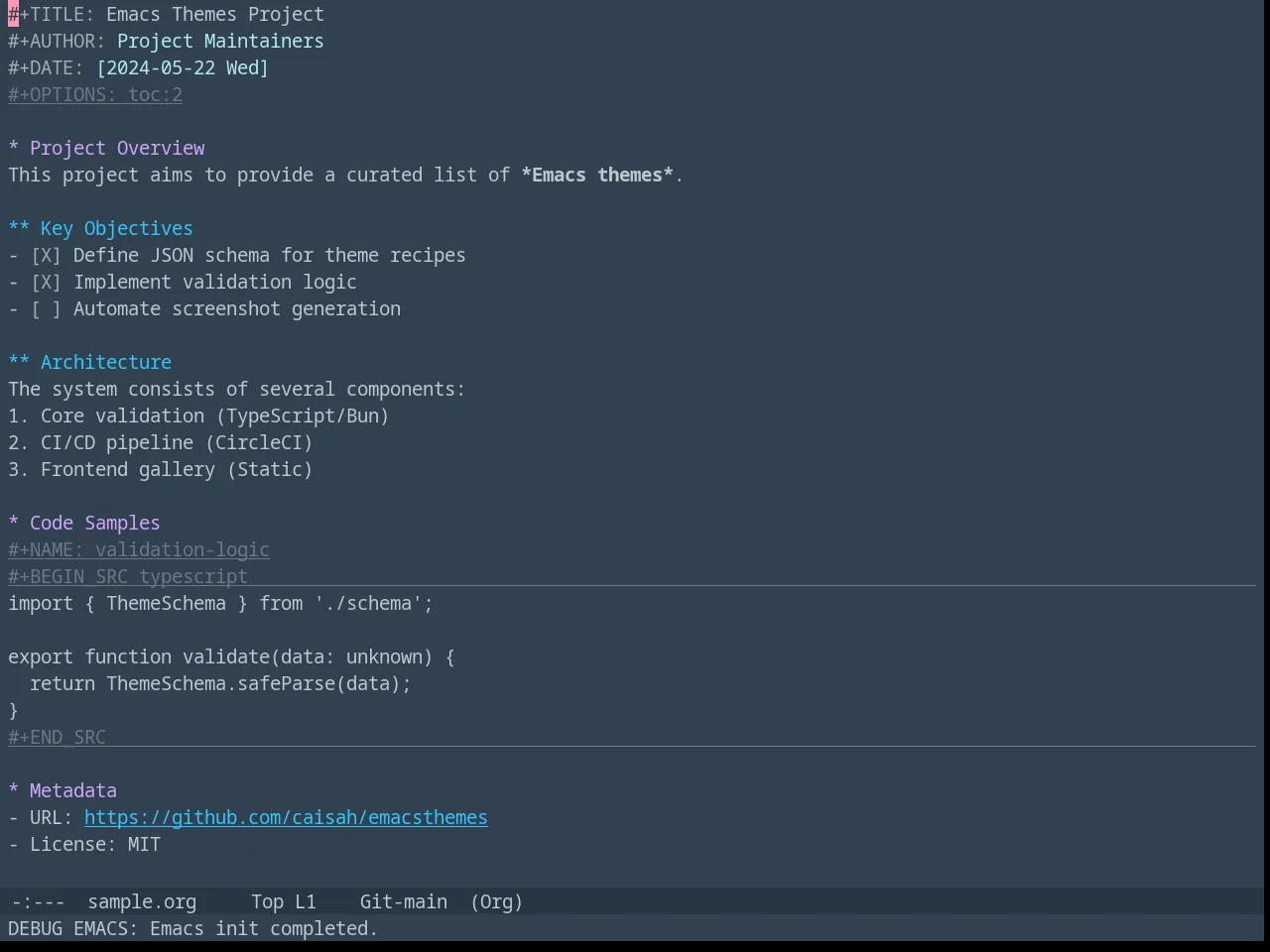Viewport: 1270px width, 952px height.
Task: Toggle the 'Implement validation logic' checkbox
Action: pyautogui.click(x=46, y=283)
